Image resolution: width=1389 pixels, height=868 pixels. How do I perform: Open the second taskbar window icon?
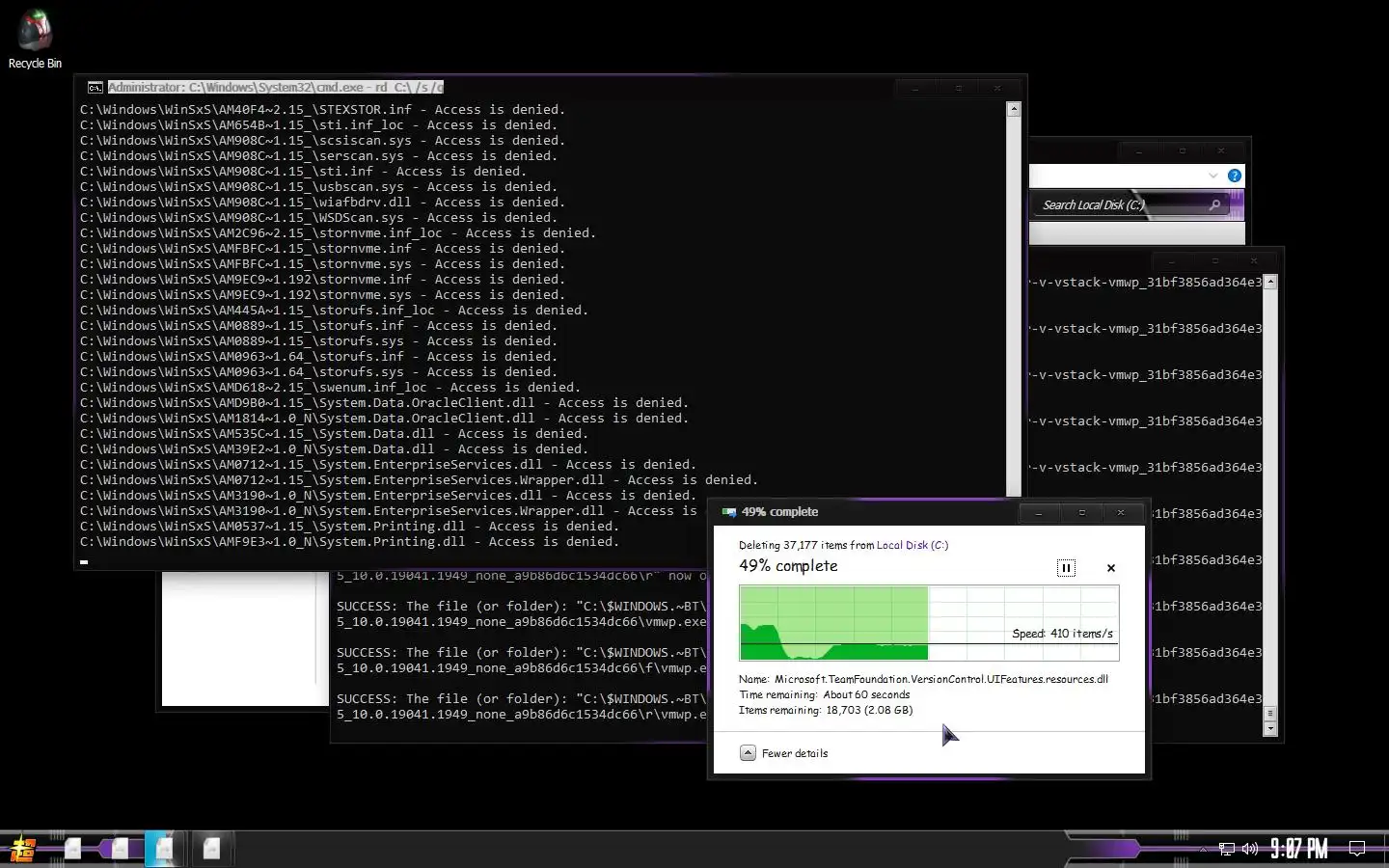point(120,849)
